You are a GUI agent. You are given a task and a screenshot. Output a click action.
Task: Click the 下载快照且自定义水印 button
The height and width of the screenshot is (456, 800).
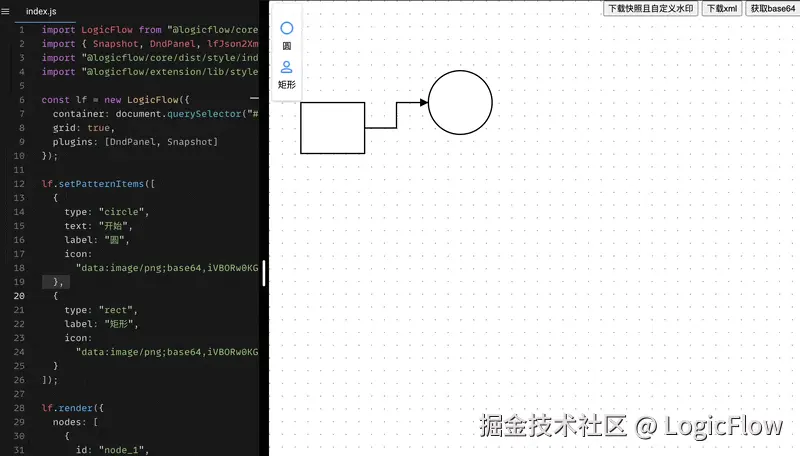pos(651,9)
